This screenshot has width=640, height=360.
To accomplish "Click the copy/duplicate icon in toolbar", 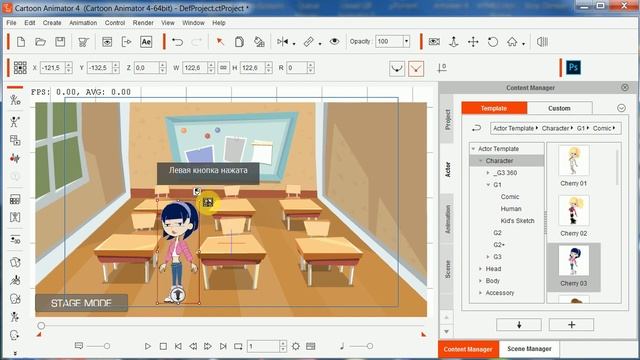I will tap(239, 42).
